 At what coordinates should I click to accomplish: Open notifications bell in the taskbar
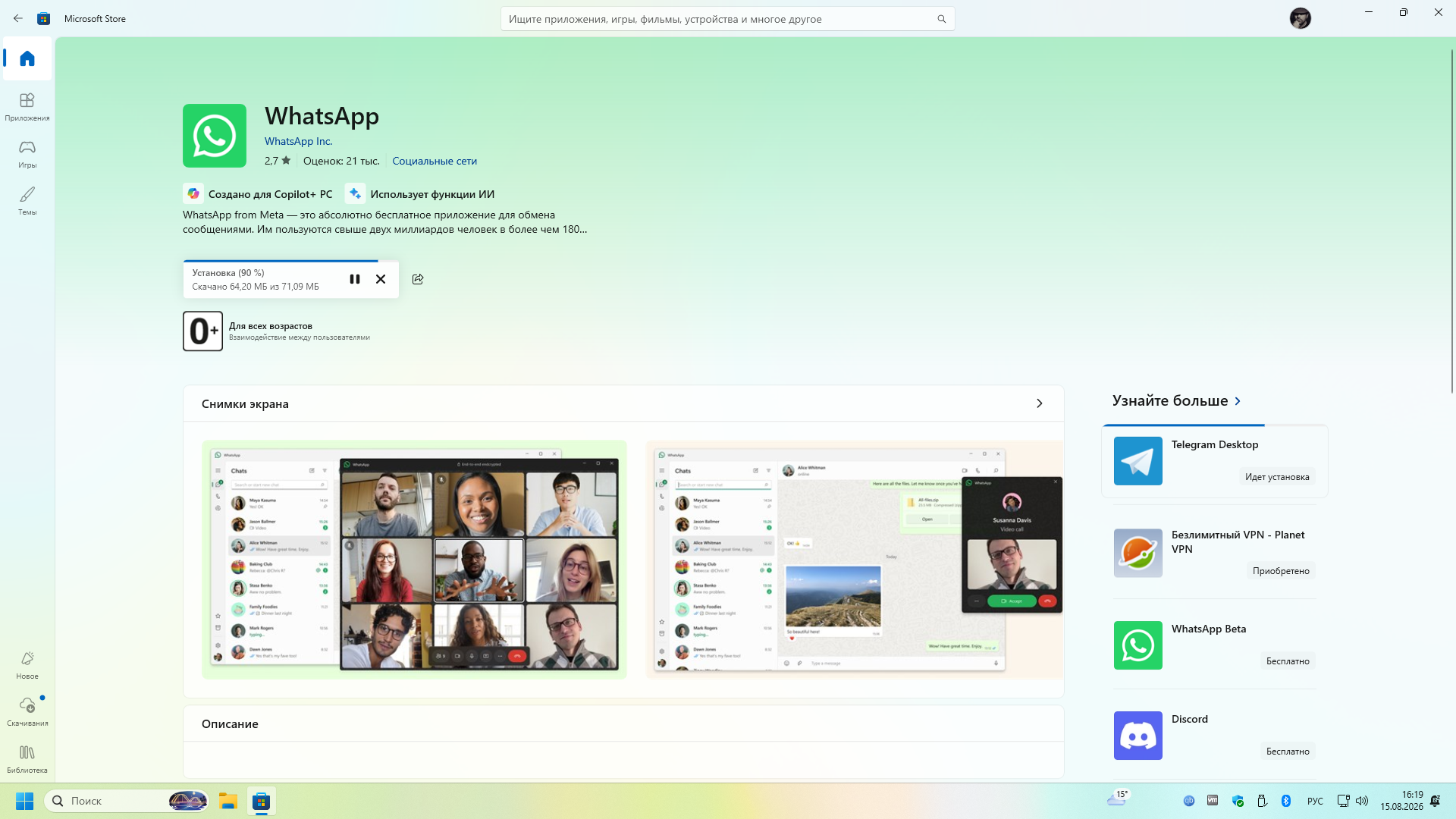pyautogui.click(x=1435, y=801)
